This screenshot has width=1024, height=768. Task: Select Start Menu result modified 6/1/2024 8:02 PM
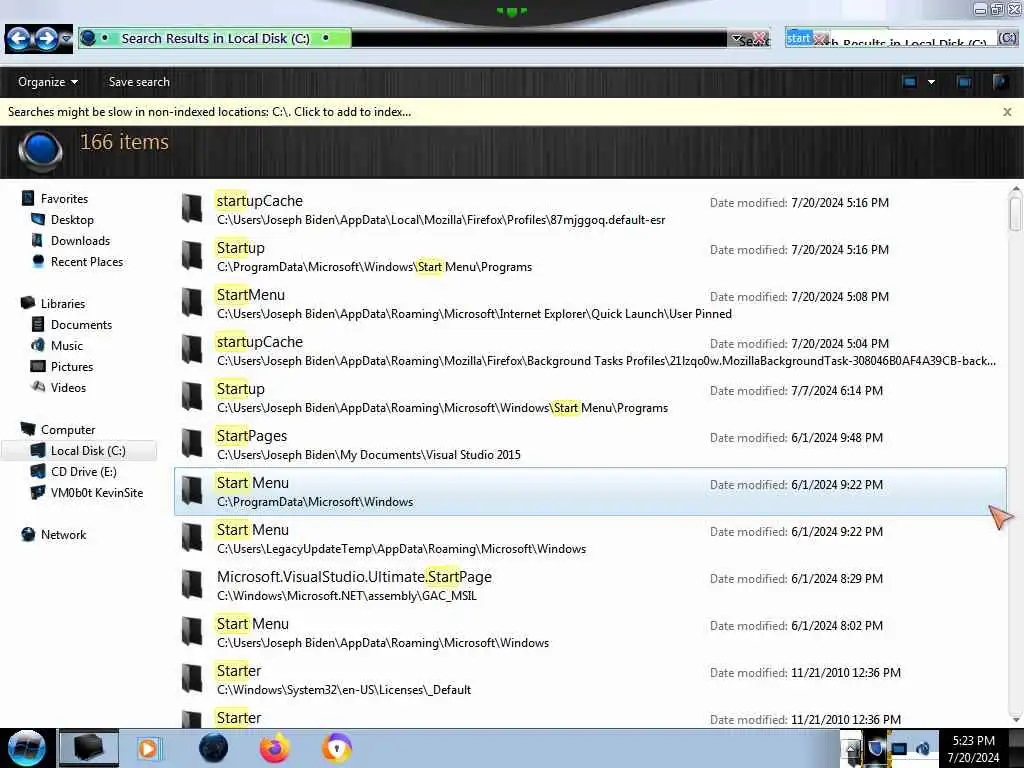tap(590, 632)
